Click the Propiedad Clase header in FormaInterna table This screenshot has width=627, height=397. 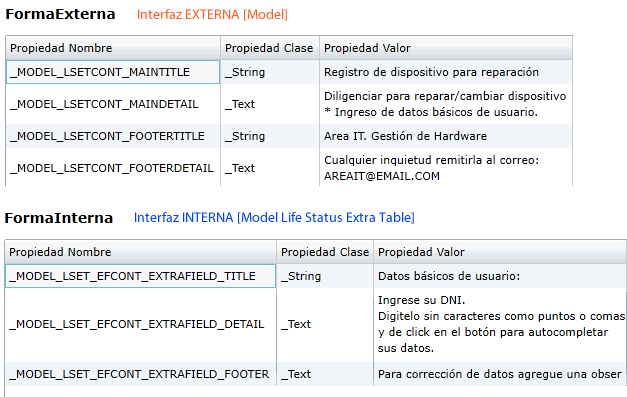point(325,252)
